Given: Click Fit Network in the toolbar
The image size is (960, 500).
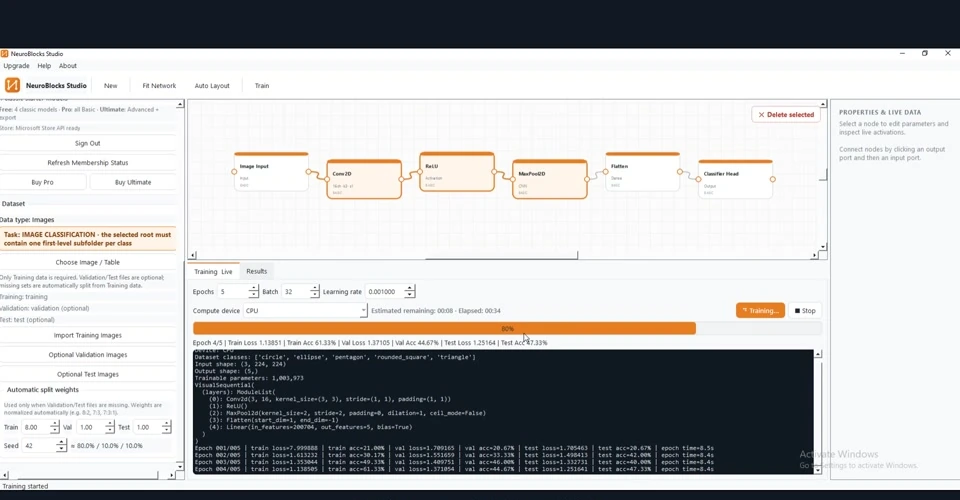Looking at the screenshot, I should tap(159, 86).
